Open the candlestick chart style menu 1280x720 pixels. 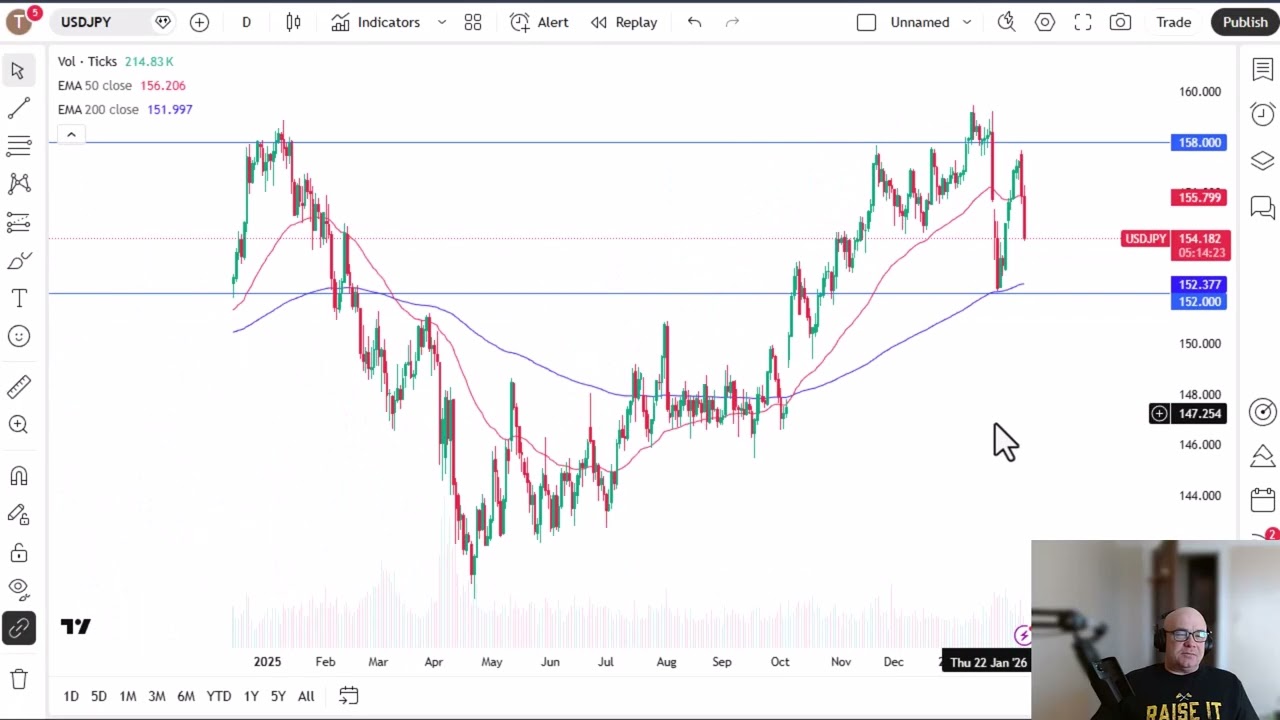293,22
